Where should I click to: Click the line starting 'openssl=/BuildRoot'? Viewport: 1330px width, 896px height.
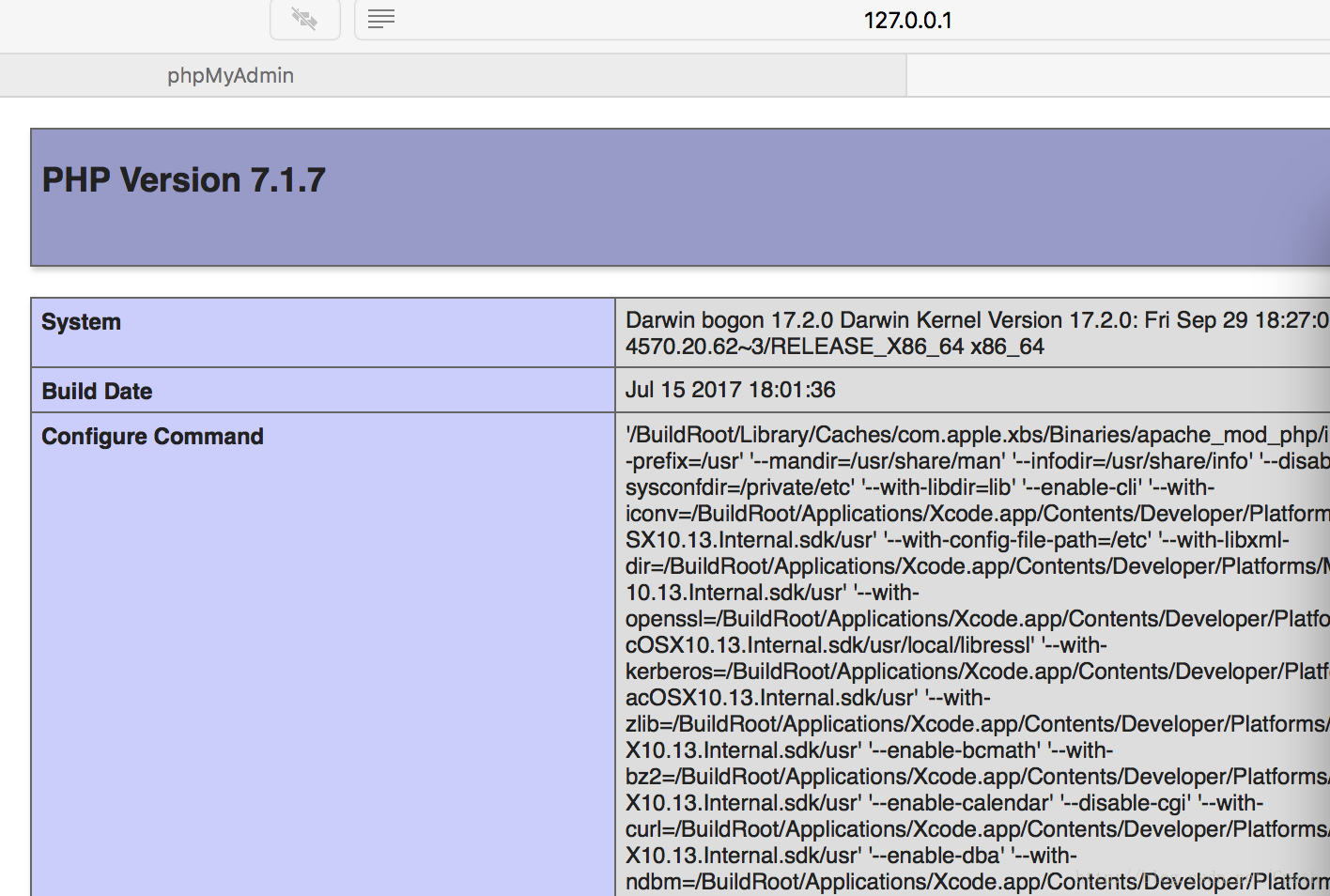point(977,619)
